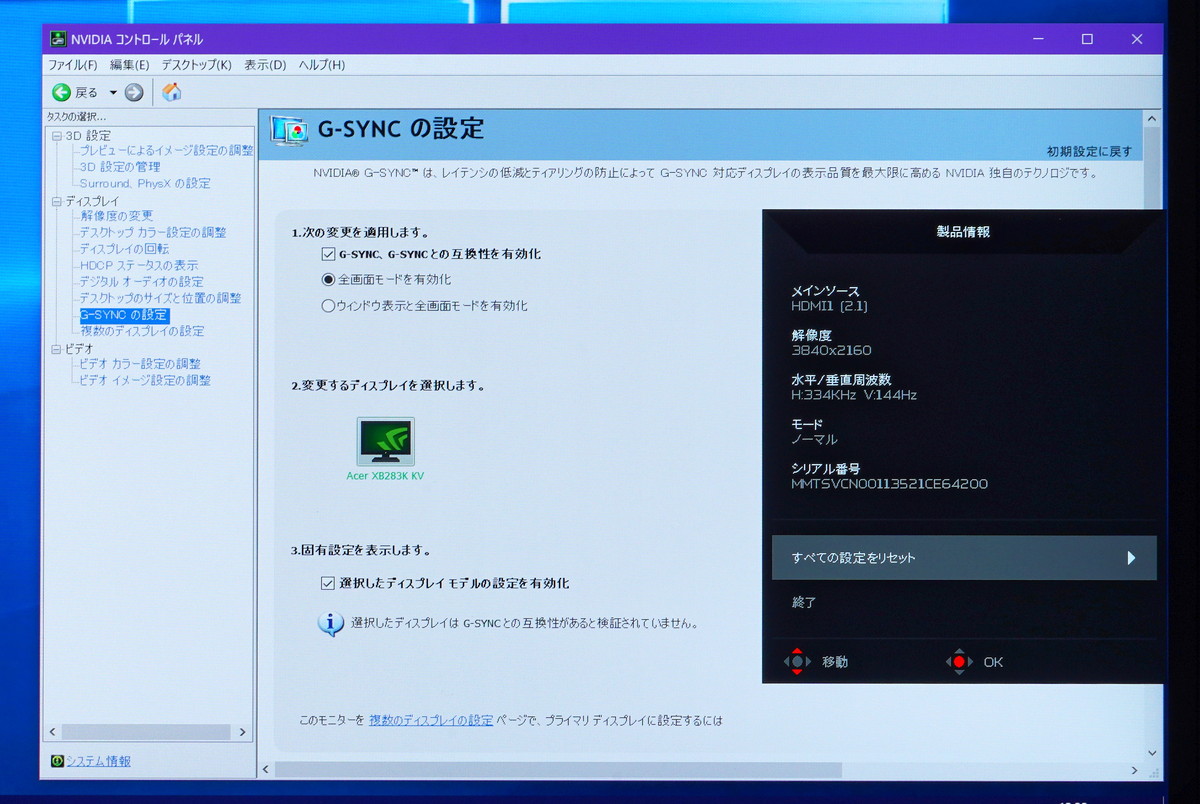Select windowed and full screen mode radio button
The height and width of the screenshot is (804, 1200).
pos(328,306)
